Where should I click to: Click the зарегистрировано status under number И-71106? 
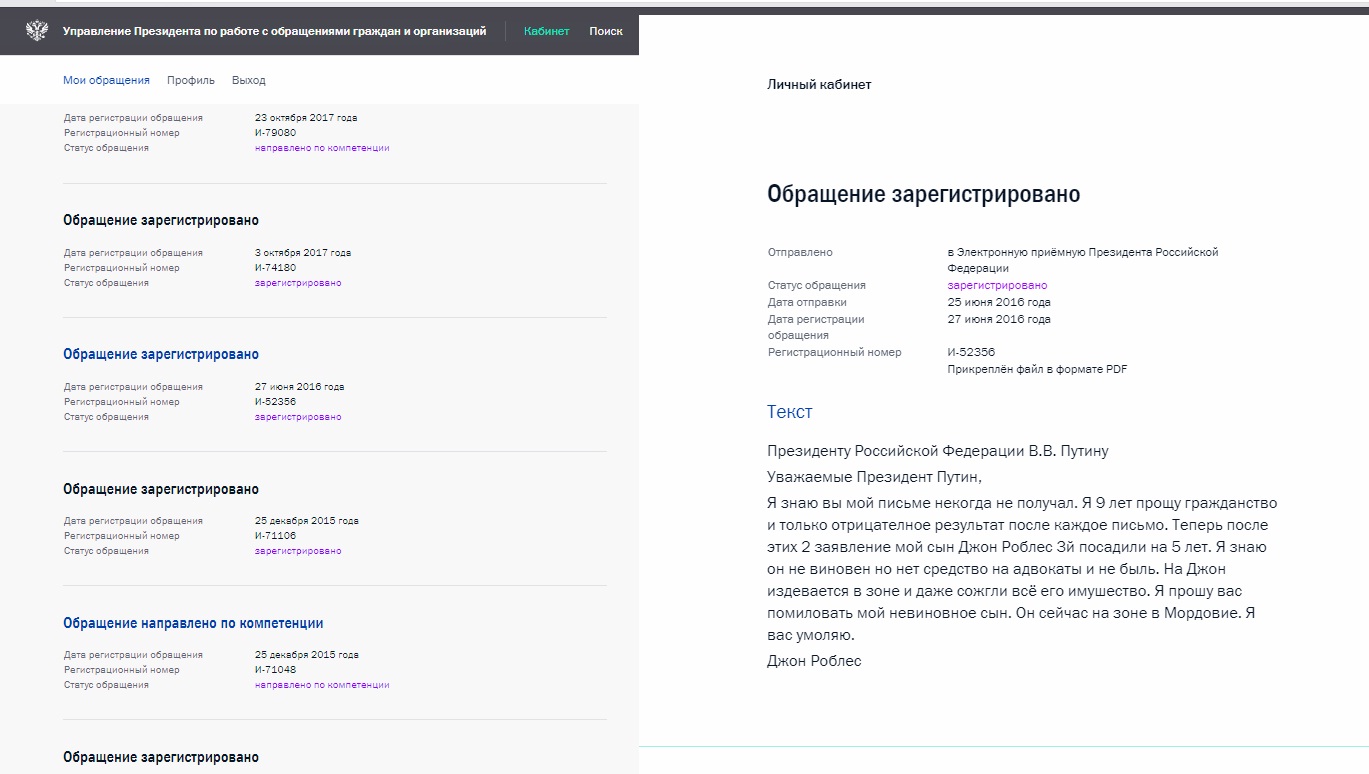coord(298,551)
